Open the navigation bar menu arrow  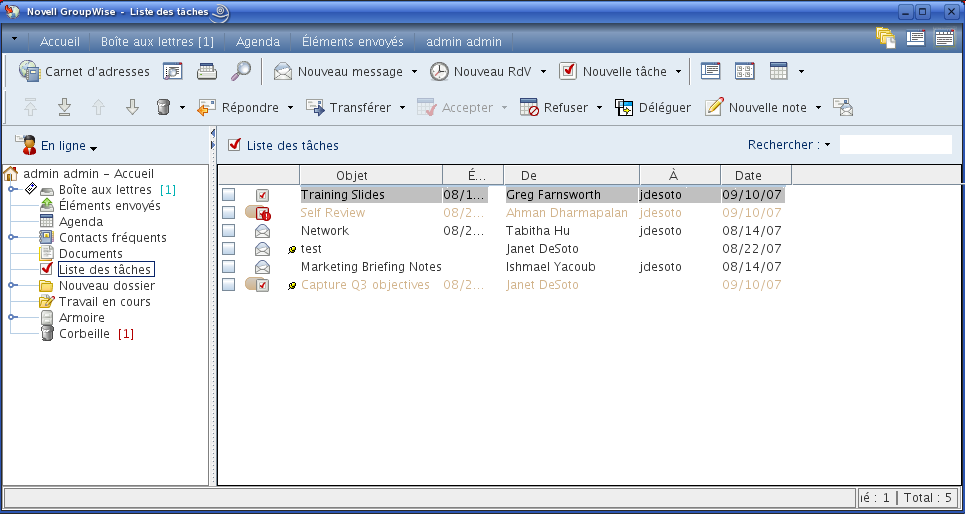[15, 40]
